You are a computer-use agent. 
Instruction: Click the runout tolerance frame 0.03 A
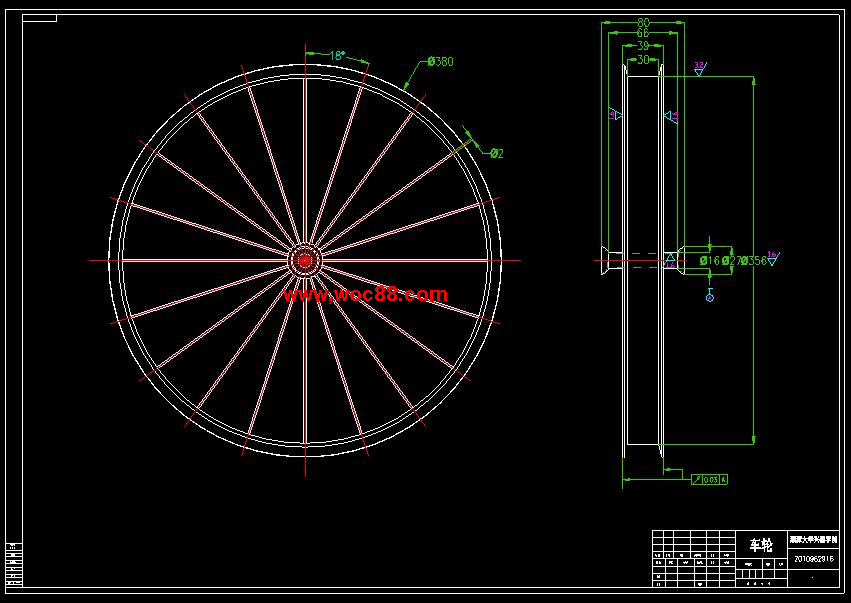click(709, 479)
